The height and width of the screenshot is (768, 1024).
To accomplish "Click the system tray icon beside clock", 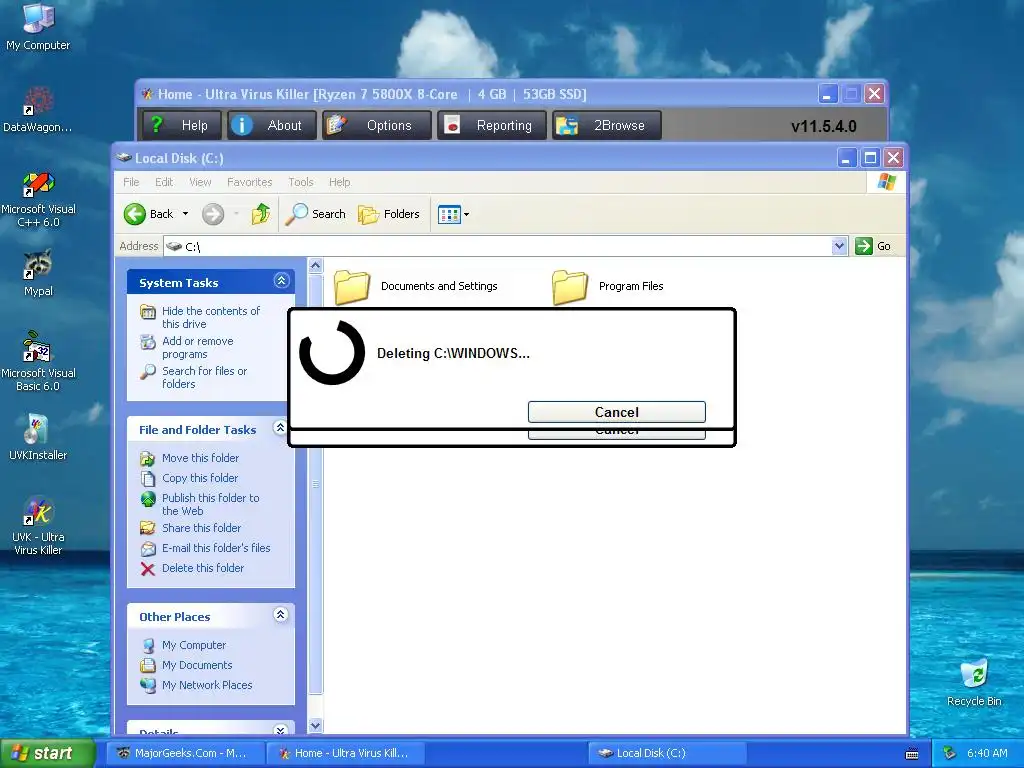I will [x=949, y=753].
